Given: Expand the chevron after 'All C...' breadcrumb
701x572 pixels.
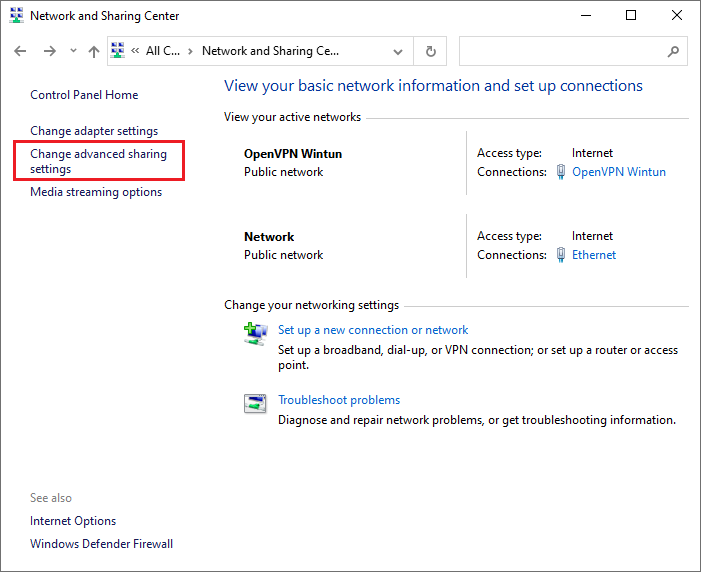Looking at the screenshot, I should point(190,51).
